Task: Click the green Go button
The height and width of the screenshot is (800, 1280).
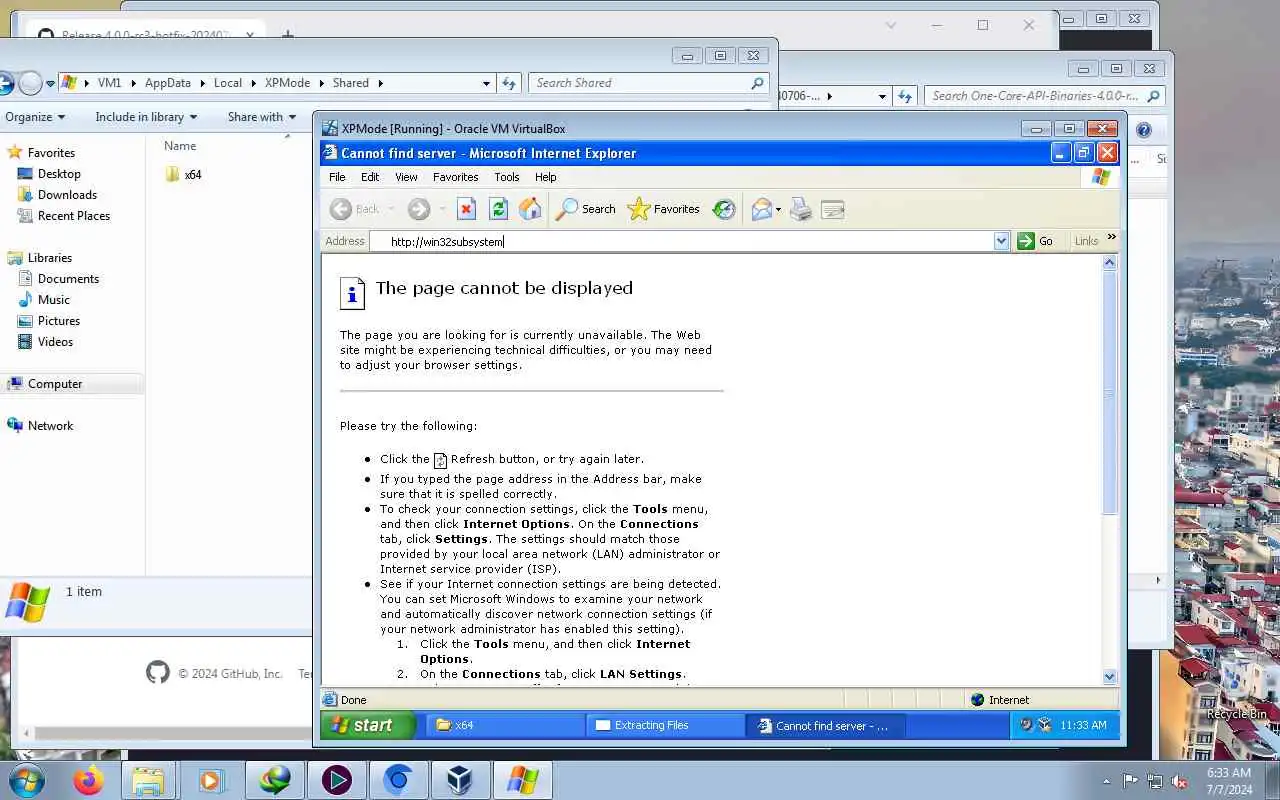Action: 1036,241
